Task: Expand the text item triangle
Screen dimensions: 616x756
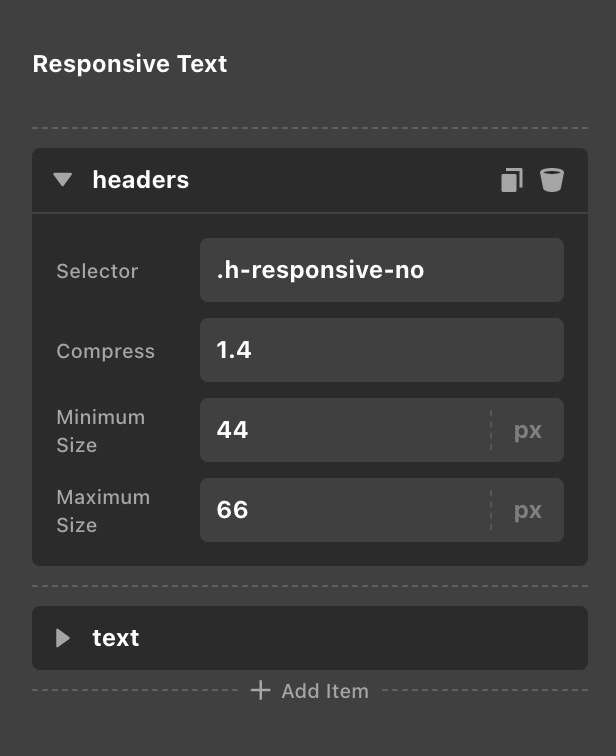Action: [63, 638]
